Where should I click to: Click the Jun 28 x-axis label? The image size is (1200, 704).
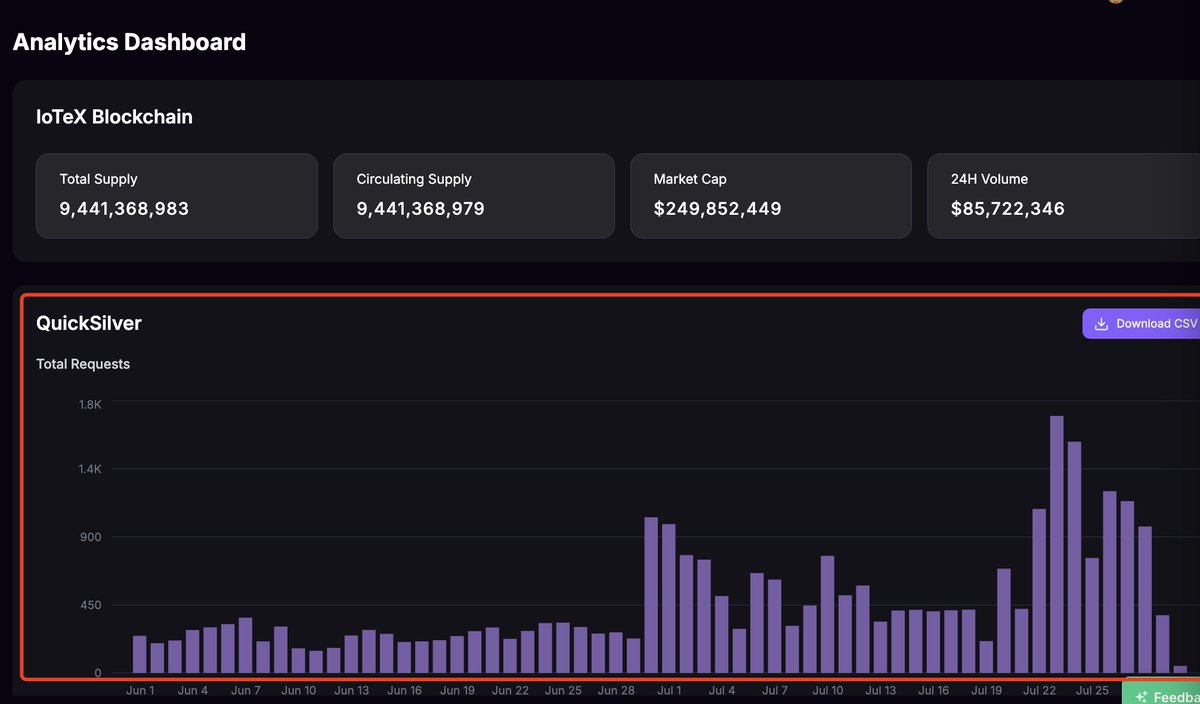(x=616, y=690)
